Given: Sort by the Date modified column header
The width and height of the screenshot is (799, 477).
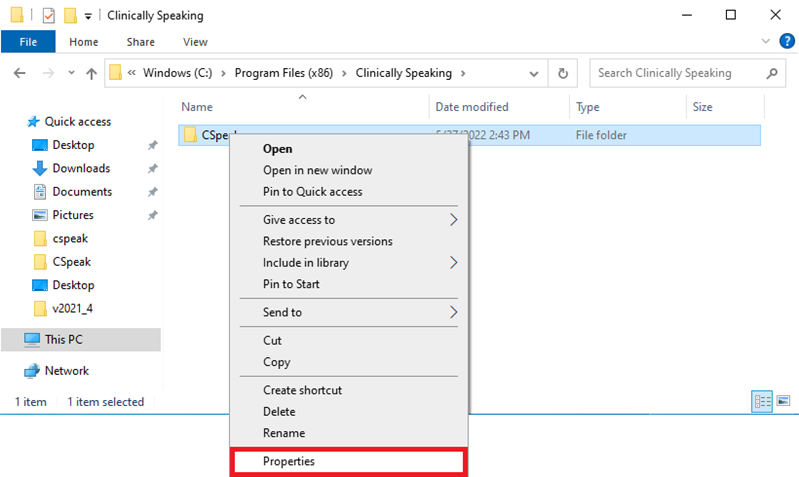Looking at the screenshot, I should tap(472, 107).
